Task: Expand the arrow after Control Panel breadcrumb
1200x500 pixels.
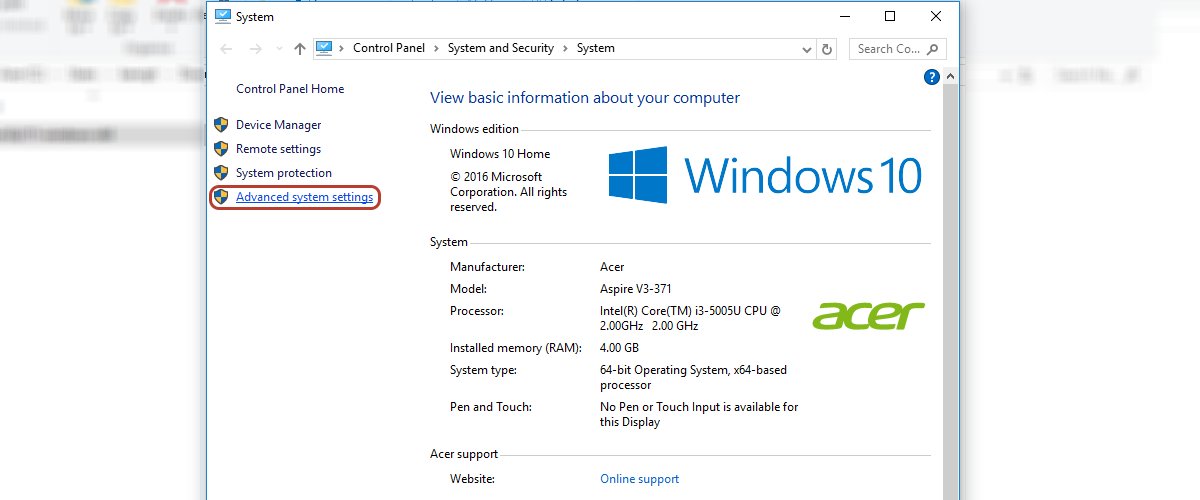Action: pyautogui.click(x=436, y=48)
